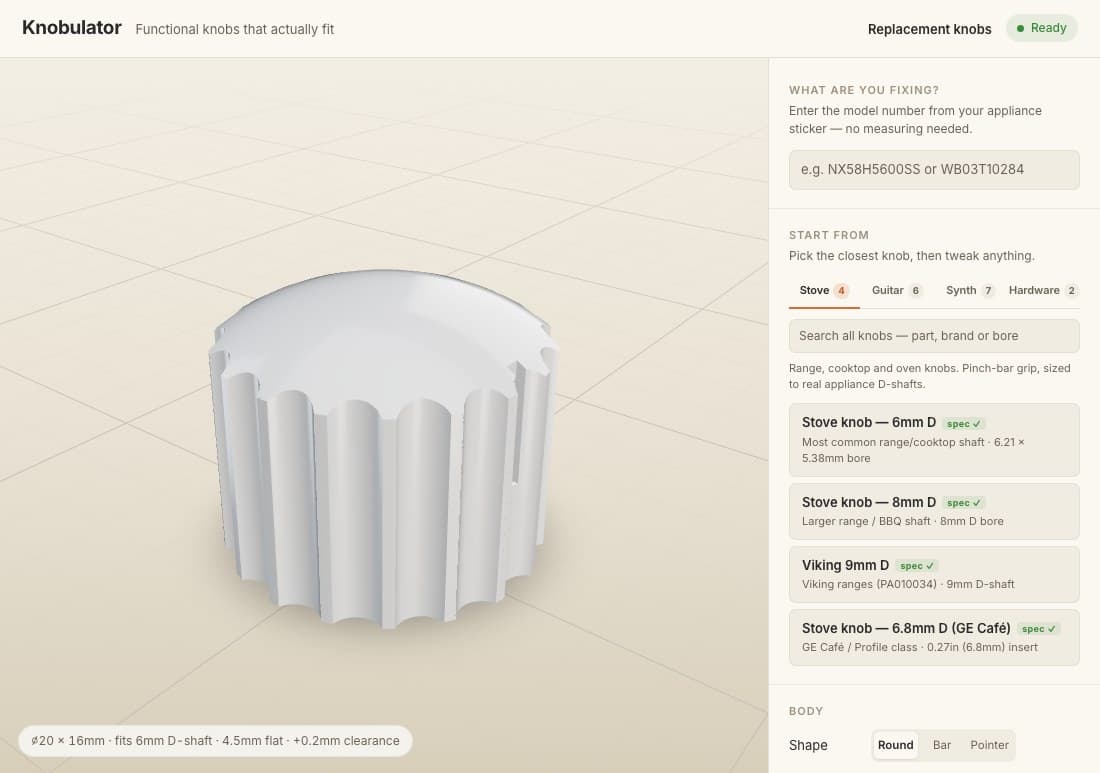The height and width of the screenshot is (773, 1100).
Task: Click the spec badge on Stove knob 8mm D
Action: (x=964, y=503)
